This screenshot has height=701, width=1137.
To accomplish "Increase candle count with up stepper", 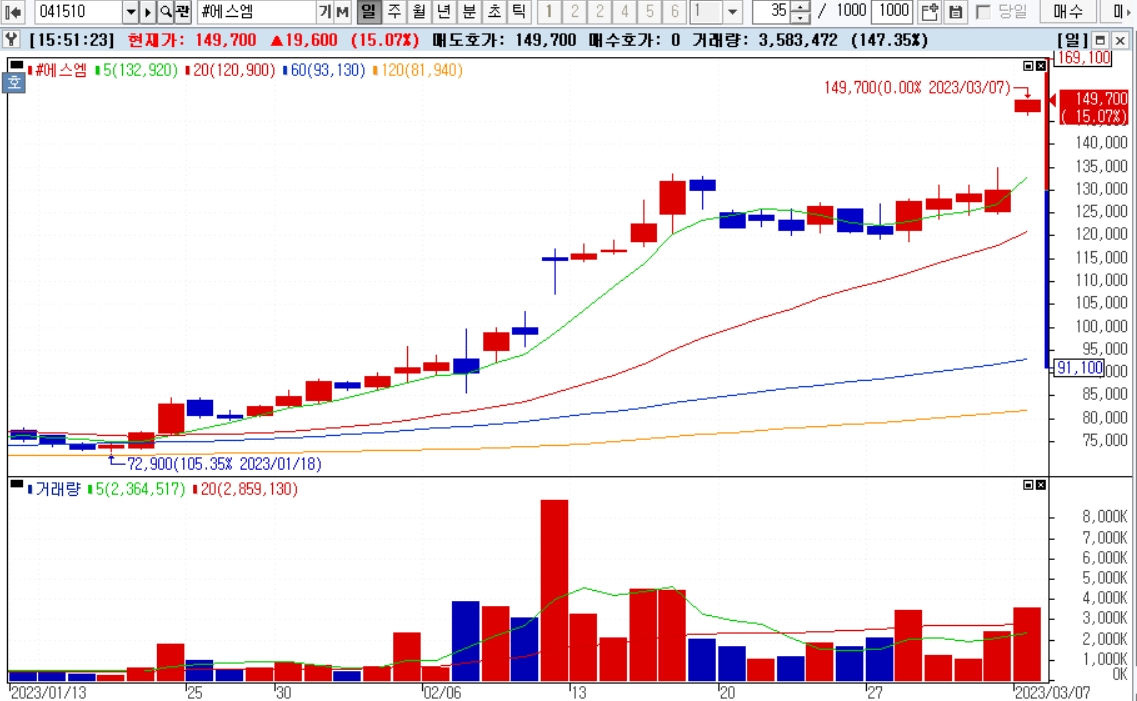I will [801, 7].
